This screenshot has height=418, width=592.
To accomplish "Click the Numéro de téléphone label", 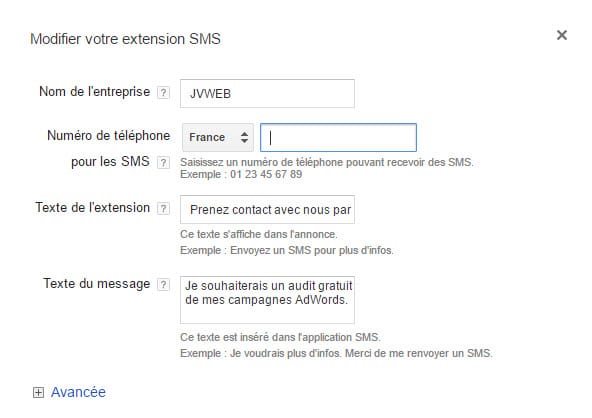I will click(x=109, y=136).
